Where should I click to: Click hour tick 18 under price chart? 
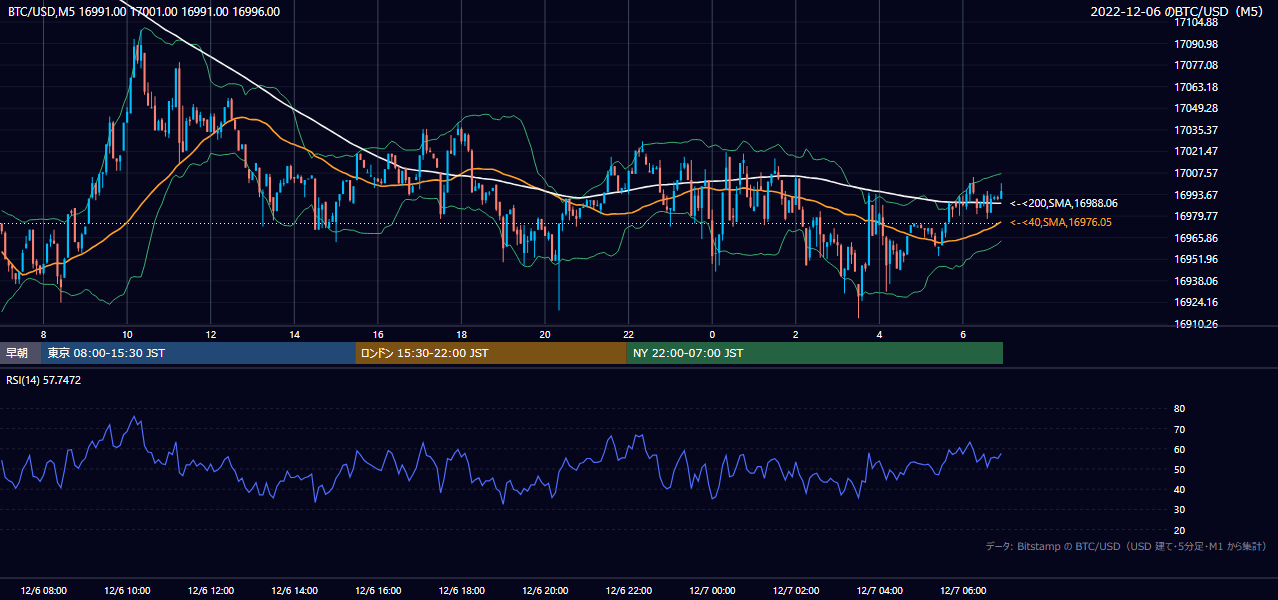[461, 334]
